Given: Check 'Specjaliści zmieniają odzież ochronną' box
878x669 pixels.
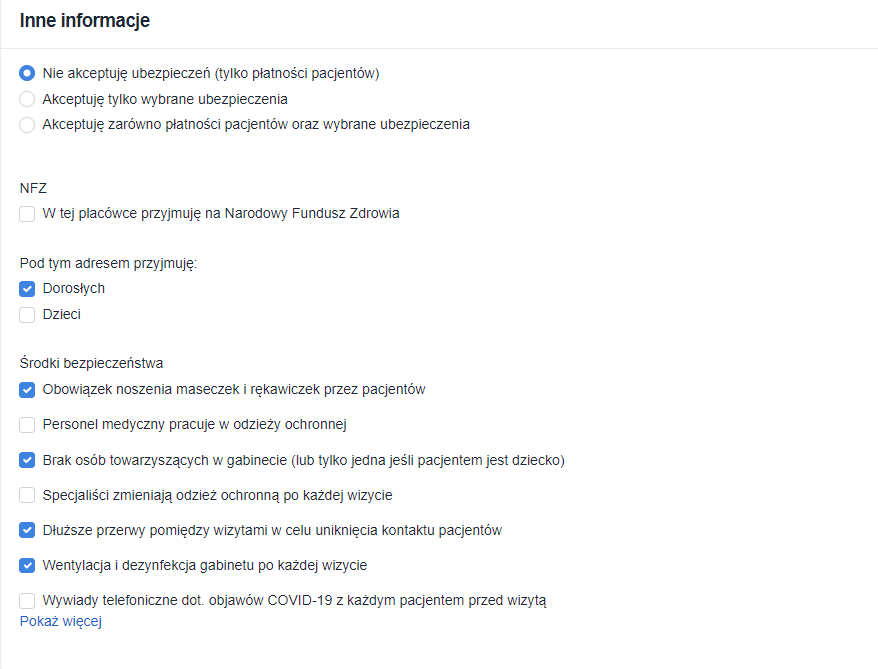Looking at the screenshot, I should (x=27, y=495).
